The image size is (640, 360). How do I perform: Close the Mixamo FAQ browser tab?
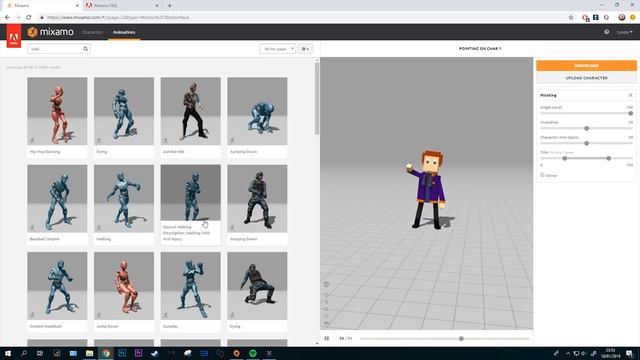(157, 6)
